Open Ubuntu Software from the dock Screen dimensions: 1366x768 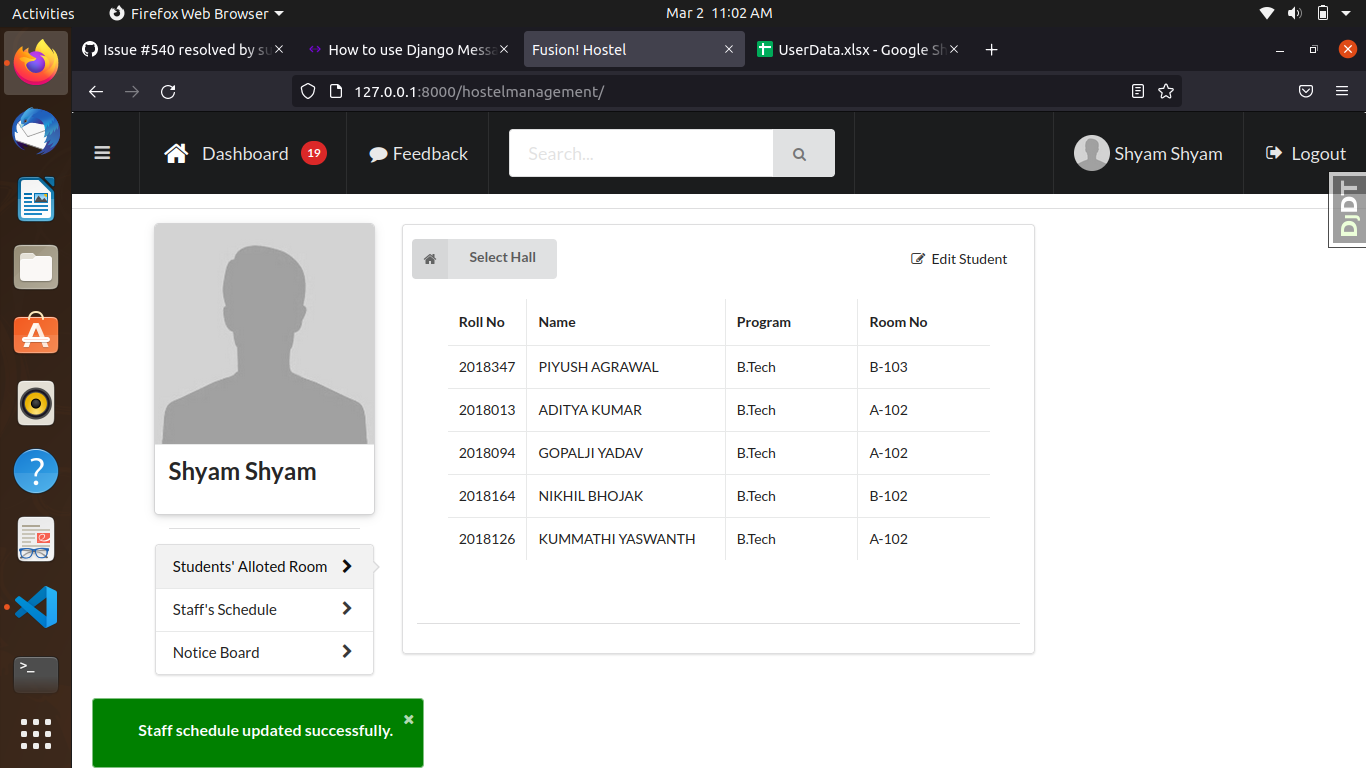pyautogui.click(x=36, y=335)
